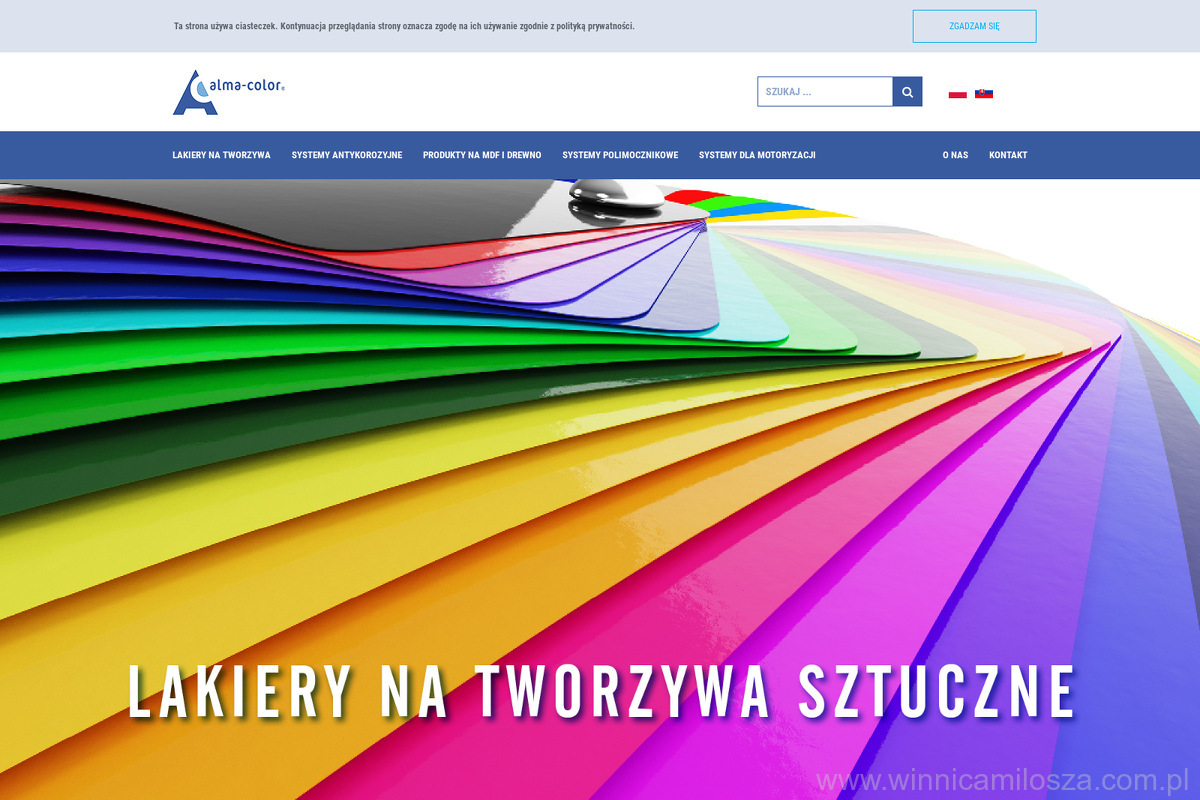Open Systemy antykorozyjne menu item
The height and width of the screenshot is (800, 1200).
tap(346, 155)
